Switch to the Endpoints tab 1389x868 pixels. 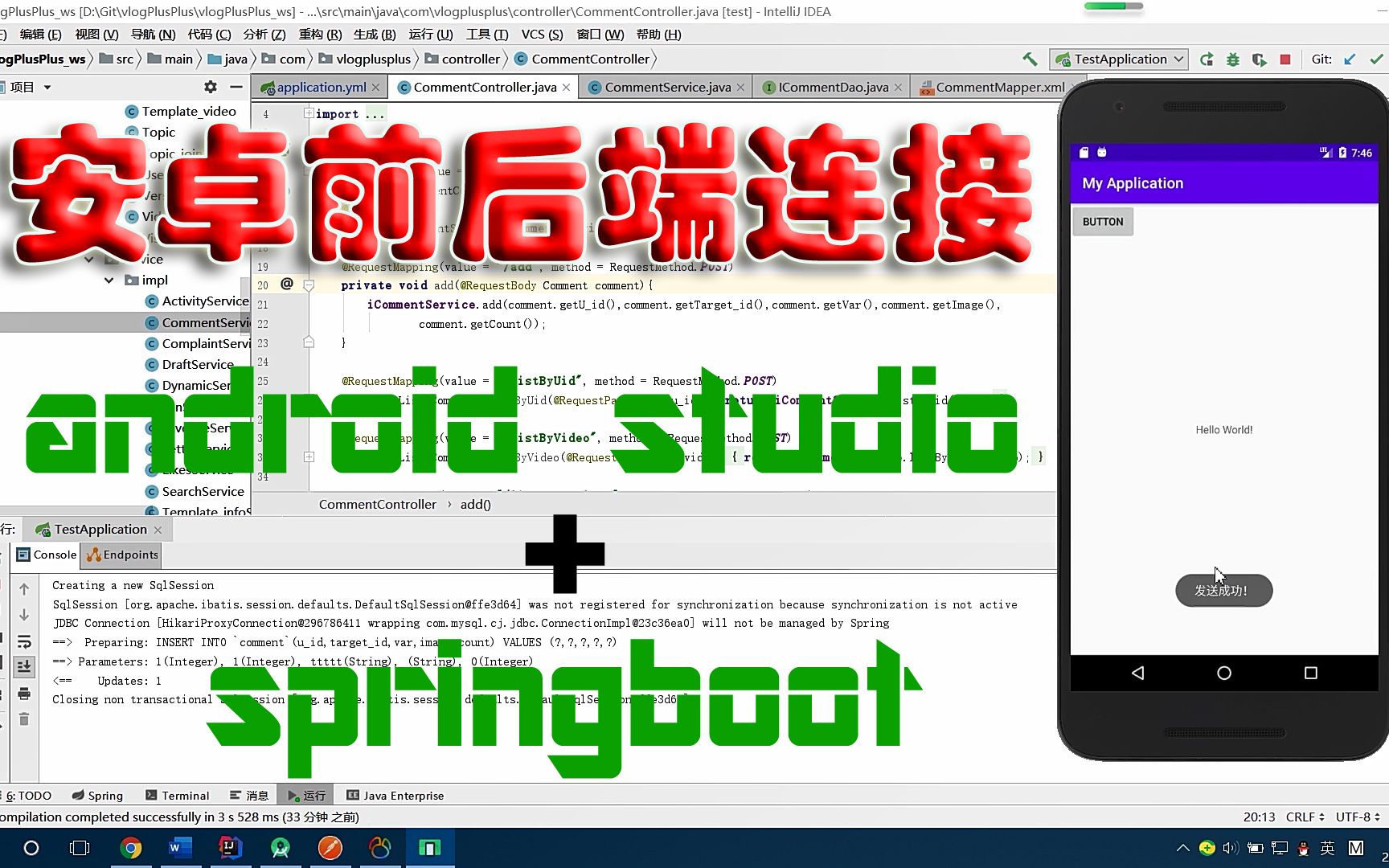[x=122, y=555]
